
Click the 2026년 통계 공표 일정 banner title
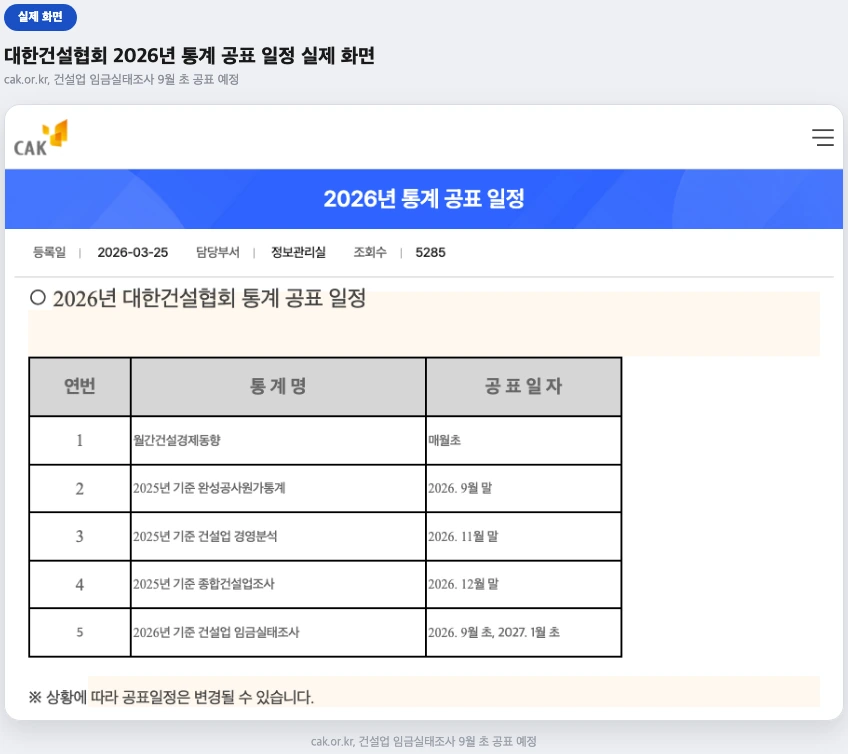pos(424,199)
